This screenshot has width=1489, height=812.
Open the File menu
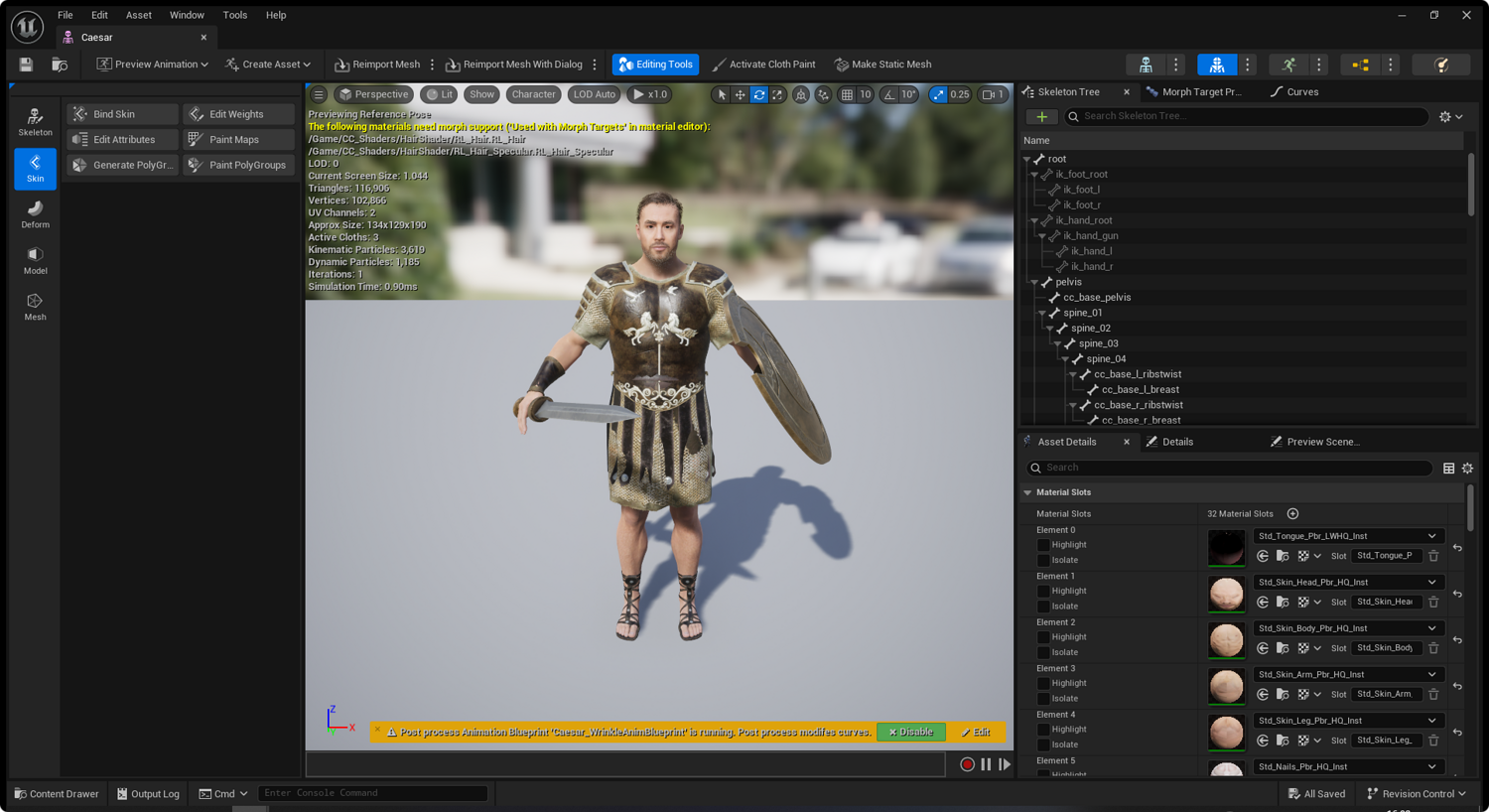pyautogui.click(x=66, y=15)
